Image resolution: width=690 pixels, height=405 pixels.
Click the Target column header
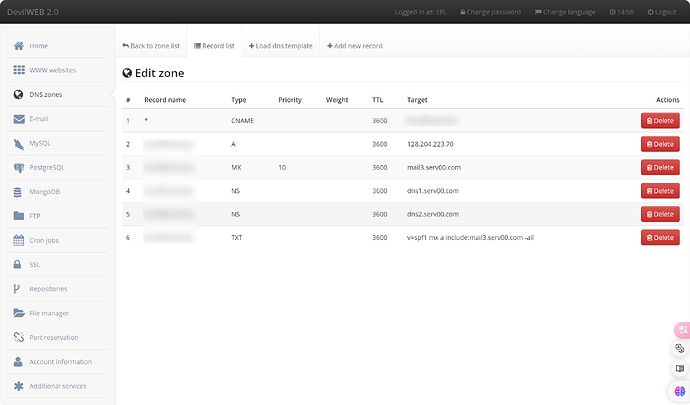tap(417, 100)
